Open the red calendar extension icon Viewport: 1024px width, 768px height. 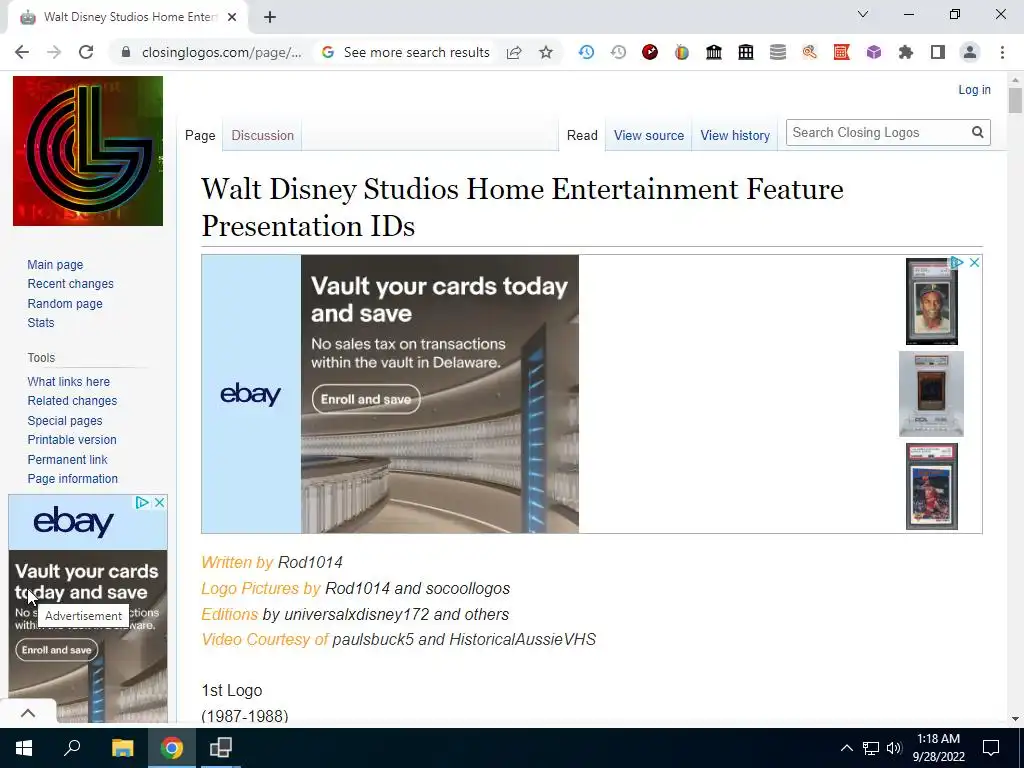(x=842, y=52)
